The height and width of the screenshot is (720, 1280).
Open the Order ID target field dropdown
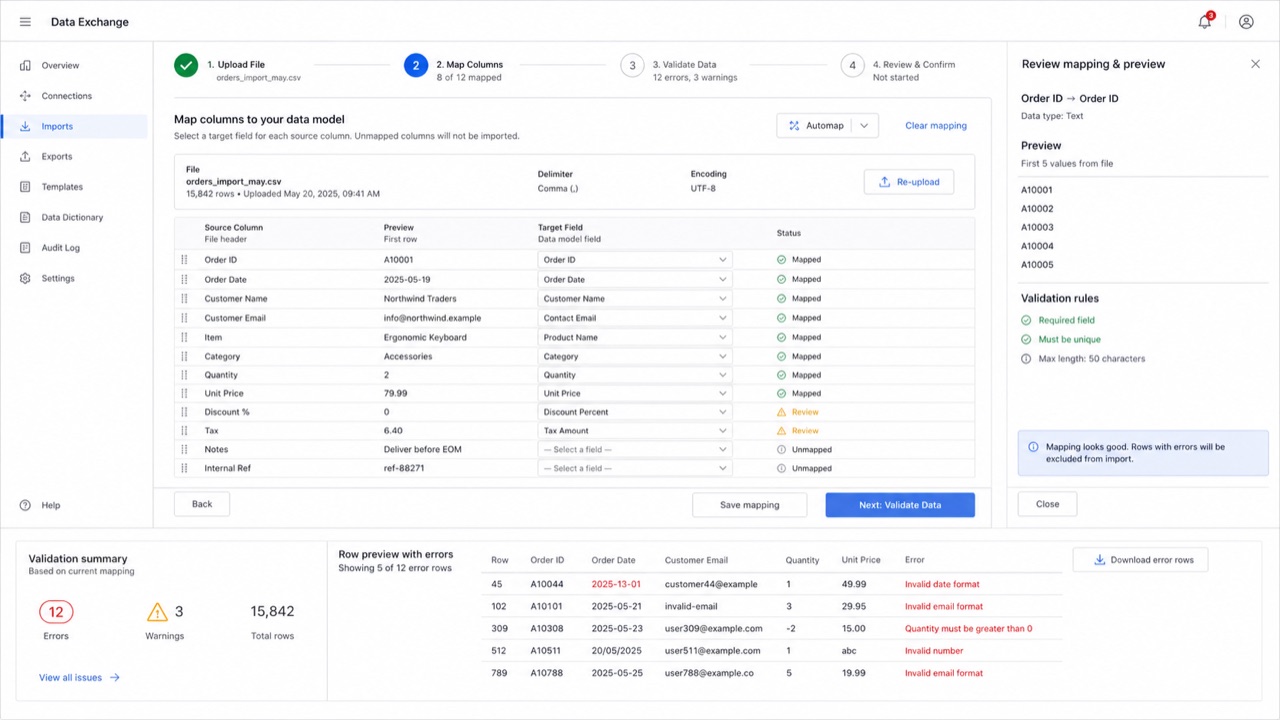pyautogui.click(x=635, y=260)
